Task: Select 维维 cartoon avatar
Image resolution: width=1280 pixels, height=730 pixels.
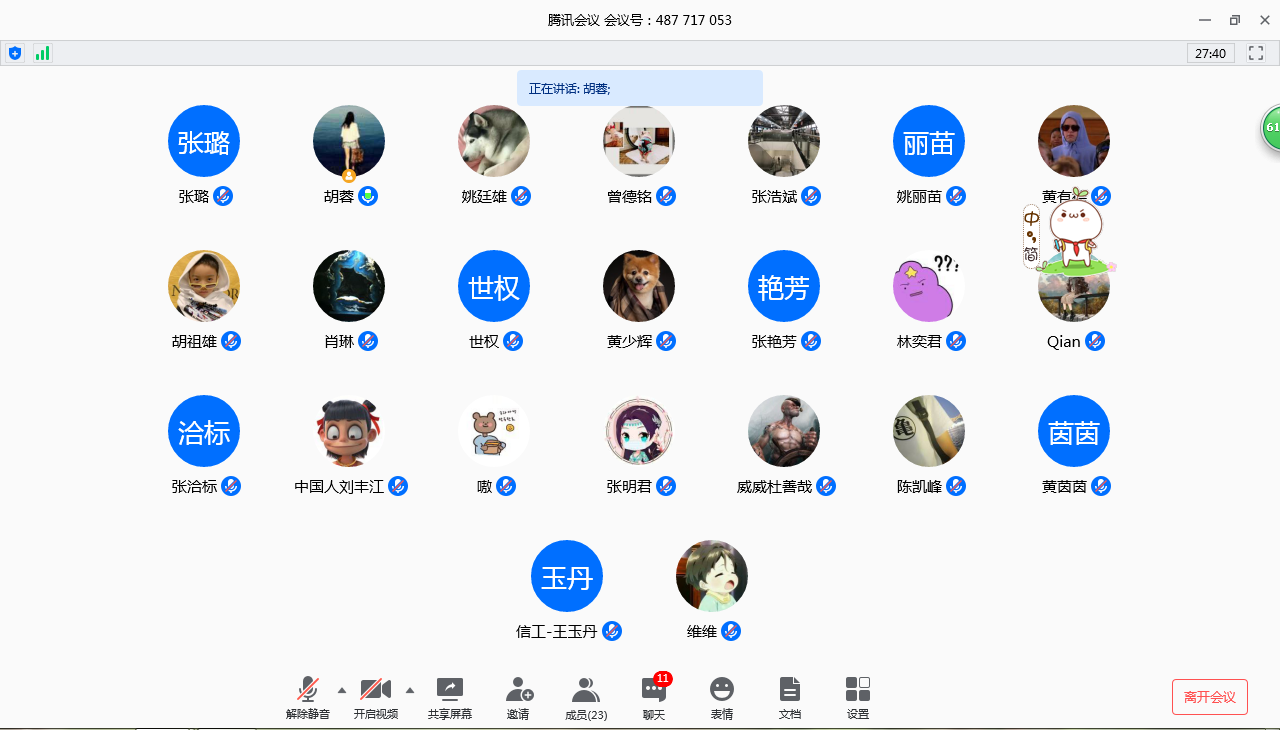Action: tap(712, 576)
